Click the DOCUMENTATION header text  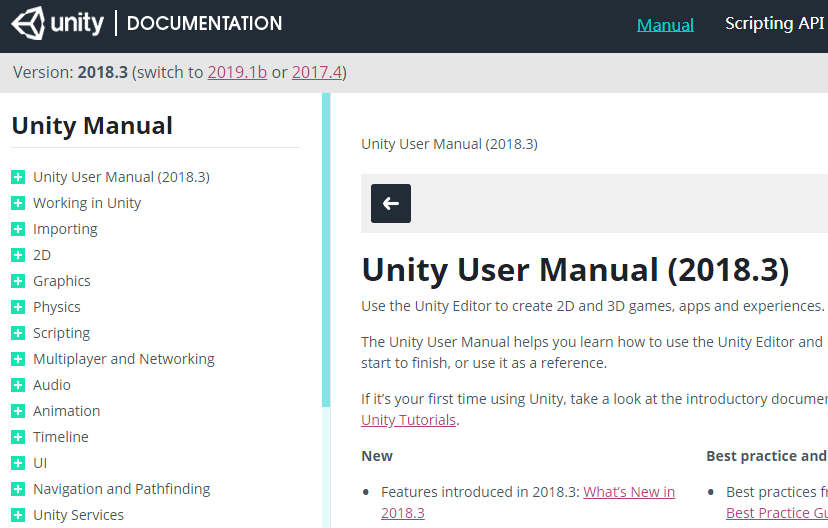[204, 23]
